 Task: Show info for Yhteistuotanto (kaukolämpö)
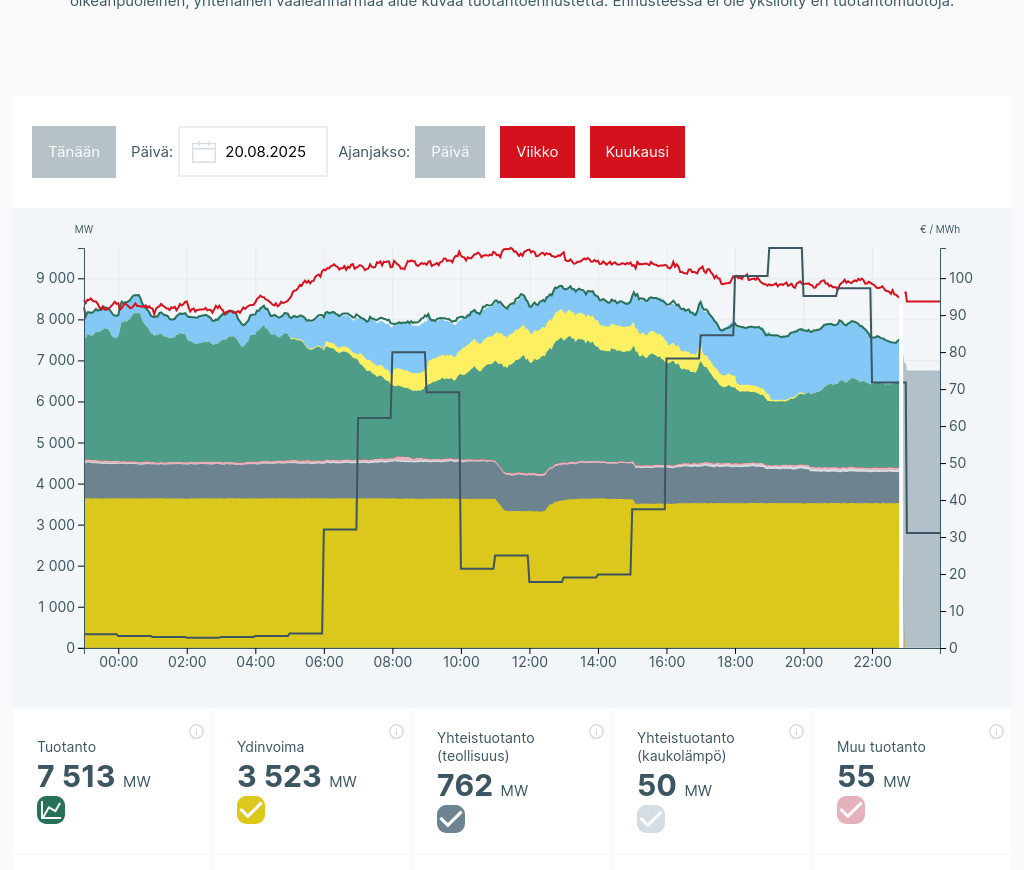[x=796, y=732]
